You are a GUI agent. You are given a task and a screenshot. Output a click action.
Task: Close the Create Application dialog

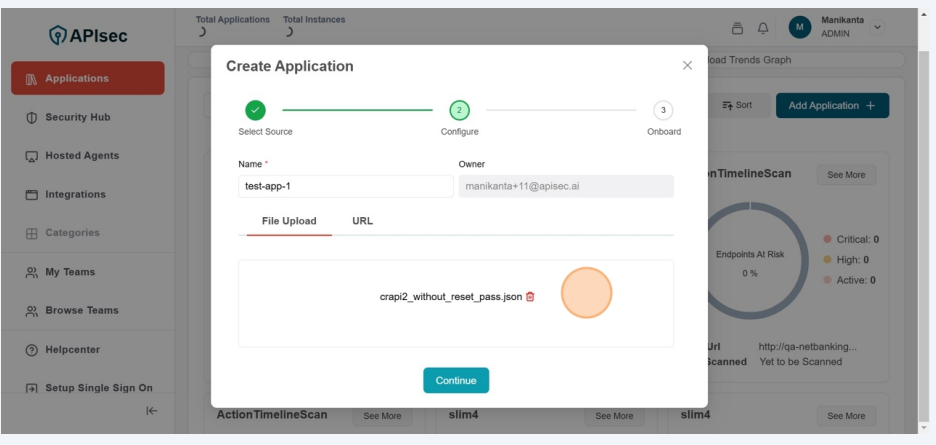(687, 66)
